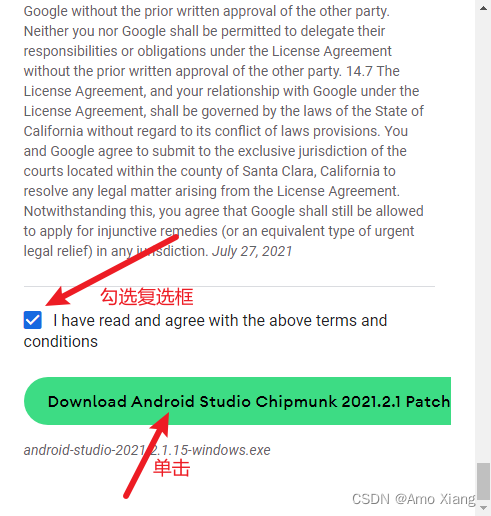Click the "I have read and agree" label text
This screenshot has width=491, height=516.
(220, 321)
